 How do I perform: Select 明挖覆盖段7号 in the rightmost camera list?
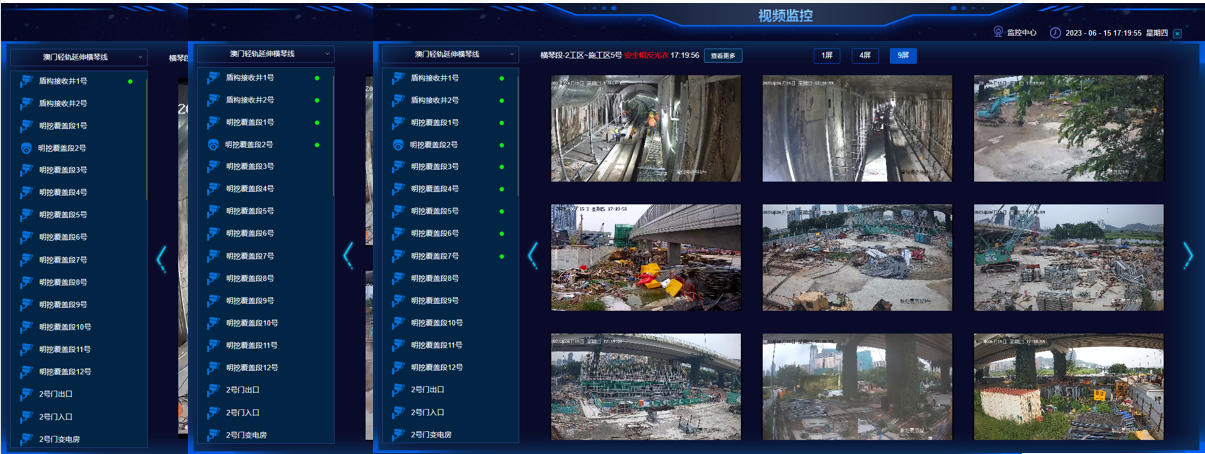(434, 256)
